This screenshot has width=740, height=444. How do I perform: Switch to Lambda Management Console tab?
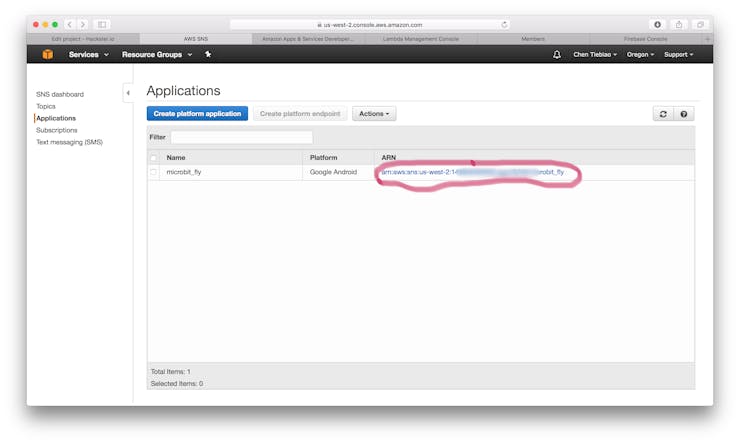(420, 39)
